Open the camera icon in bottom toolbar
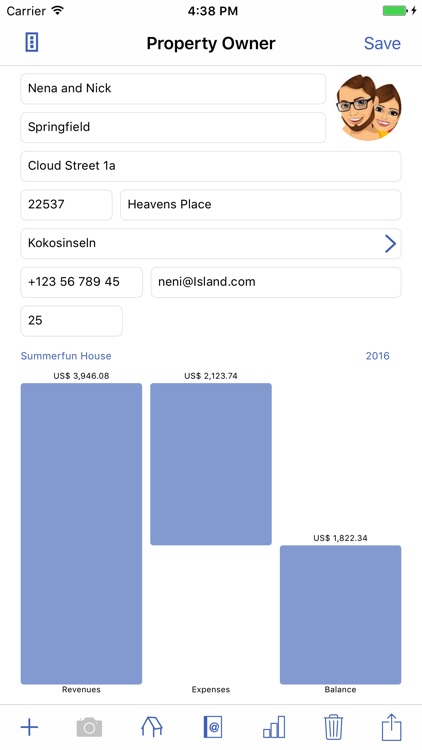 pyautogui.click(x=89, y=727)
